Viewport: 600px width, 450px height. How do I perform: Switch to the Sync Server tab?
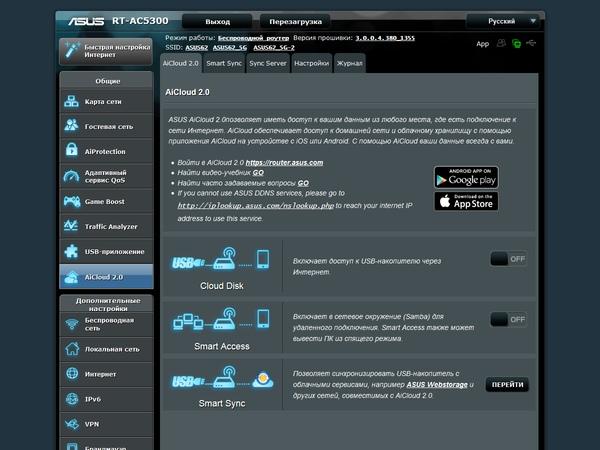coord(268,63)
